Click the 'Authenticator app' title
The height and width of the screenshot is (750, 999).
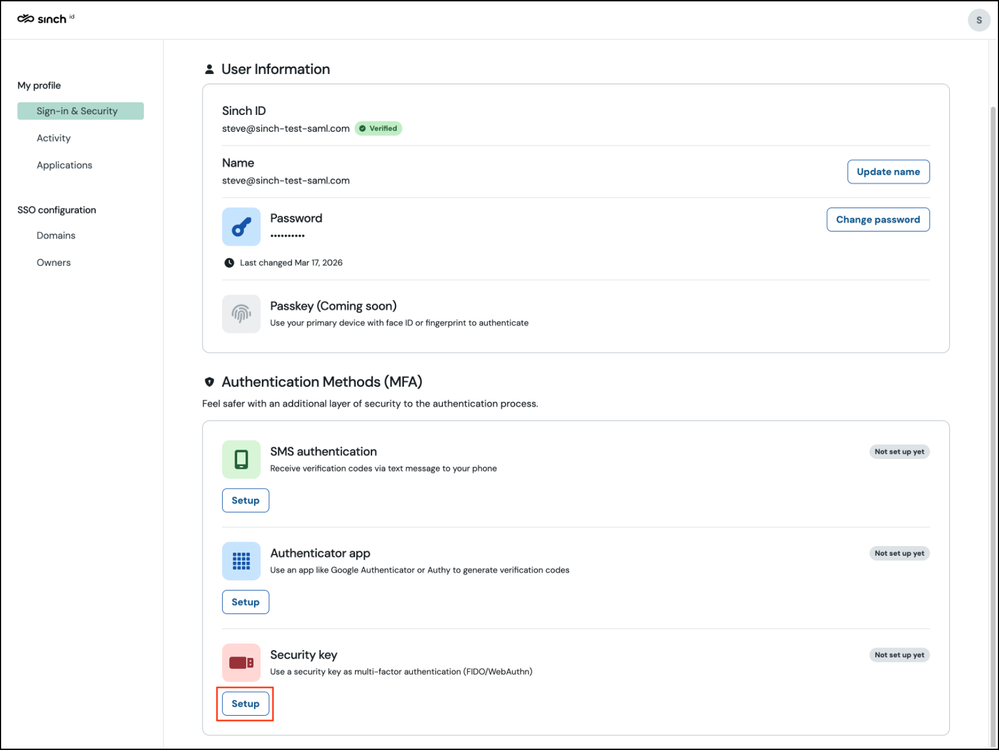(320, 553)
